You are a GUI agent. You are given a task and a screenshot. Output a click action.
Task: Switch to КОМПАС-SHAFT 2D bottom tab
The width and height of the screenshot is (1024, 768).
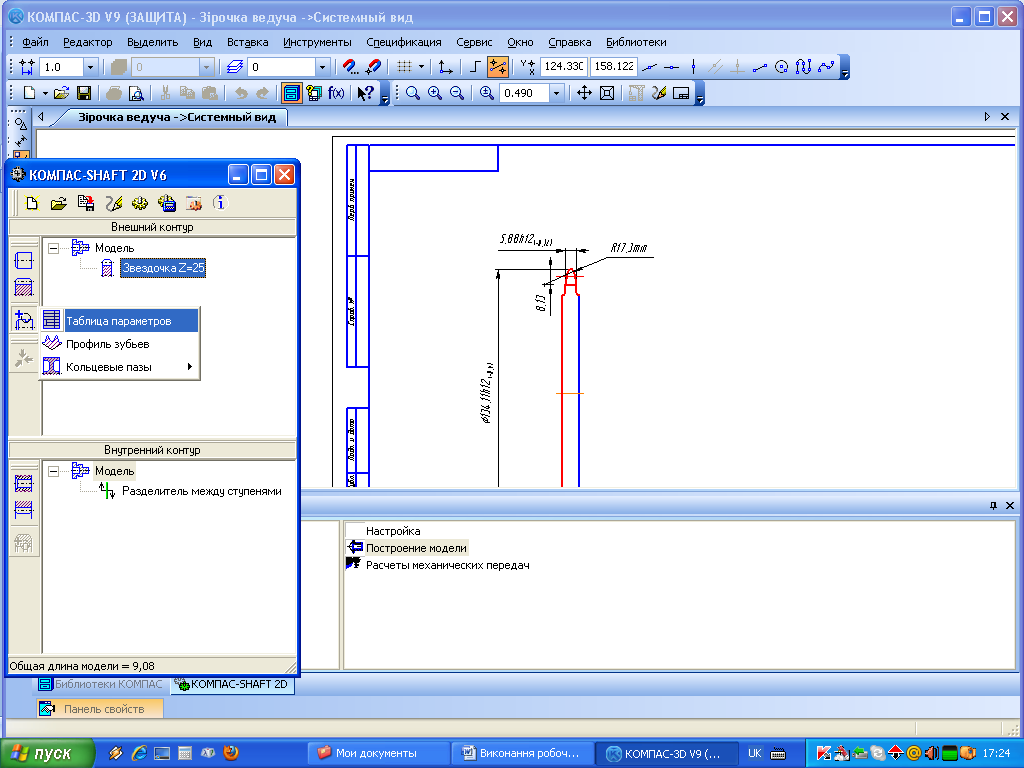232,684
